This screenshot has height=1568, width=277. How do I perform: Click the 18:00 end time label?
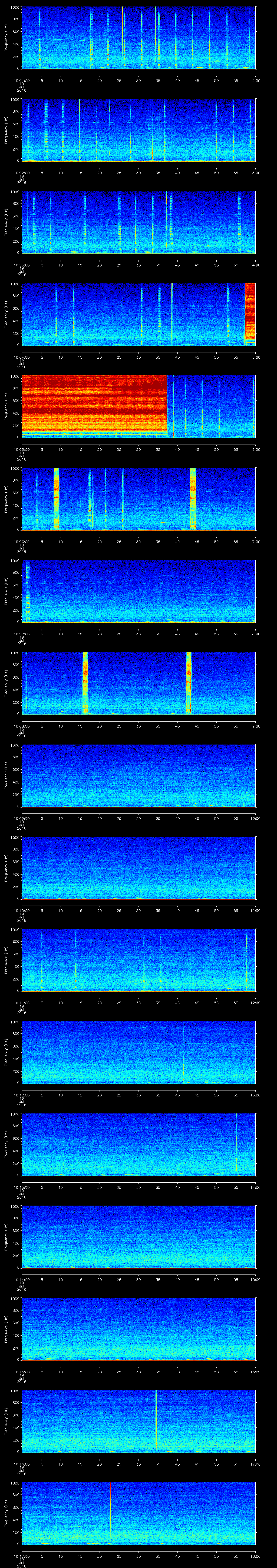click(255, 1556)
